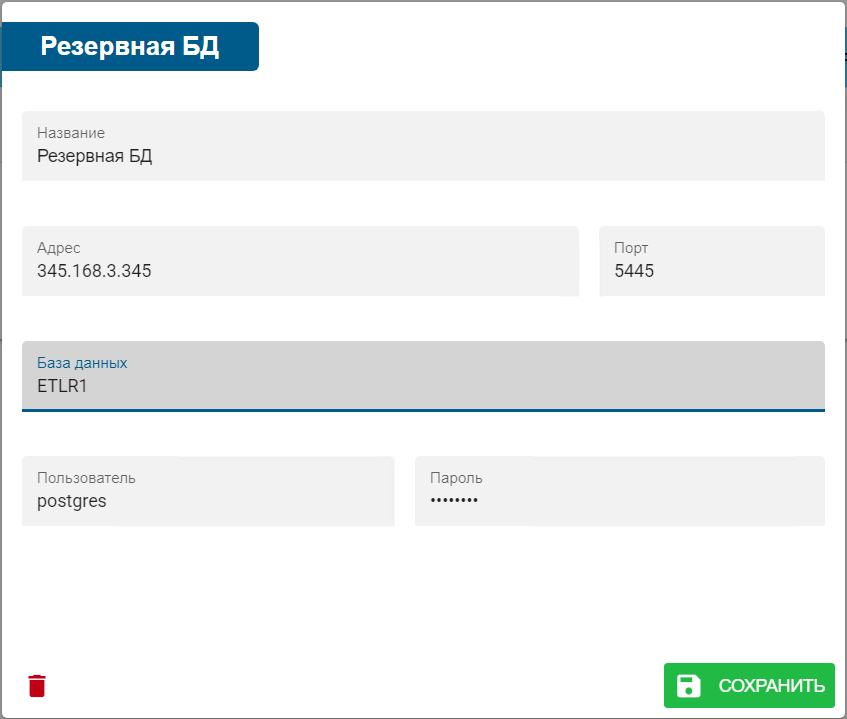Image resolution: width=847 pixels, height=719 pixels.
Task: Select the Порт field containing 5445
Action: pos(711,261)
